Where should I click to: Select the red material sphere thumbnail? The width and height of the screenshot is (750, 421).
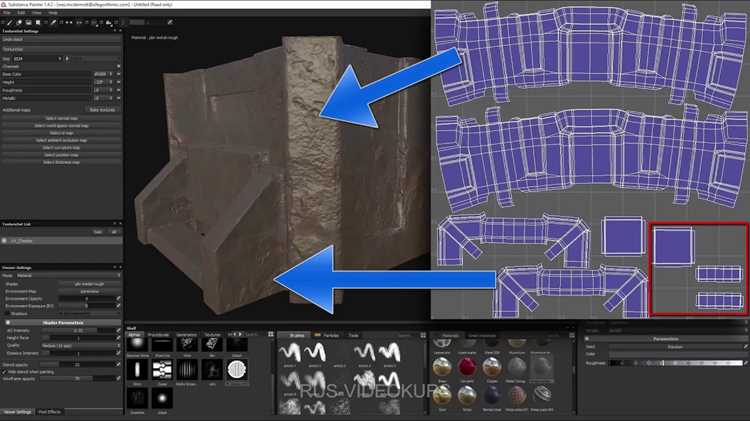pos(467,368)
